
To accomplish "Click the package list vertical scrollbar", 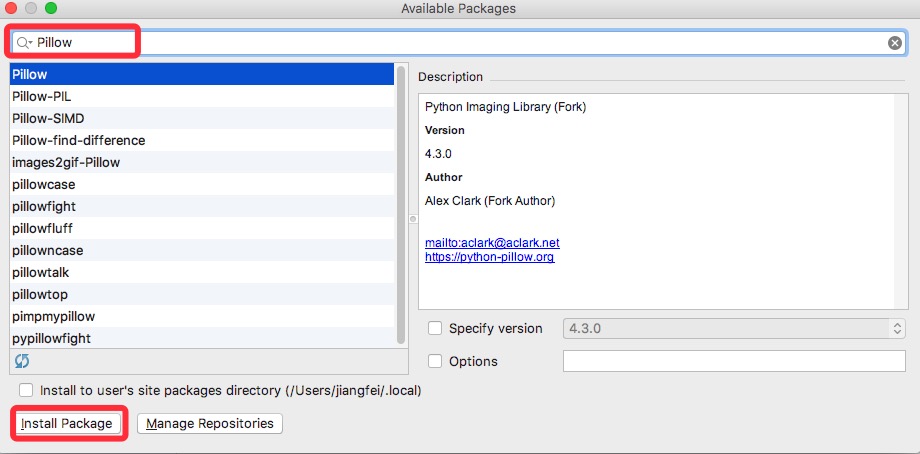I will coord(401,205).
